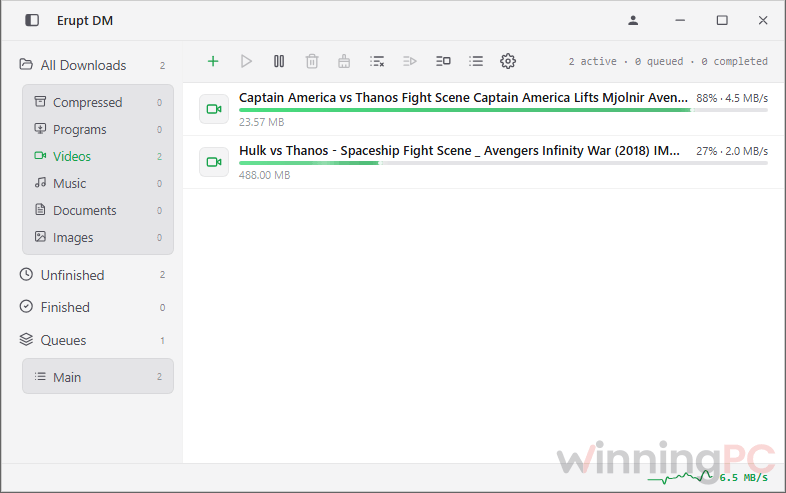
Task: Open the user account icon
Action: pyautogui.click(x=633, y=20)
